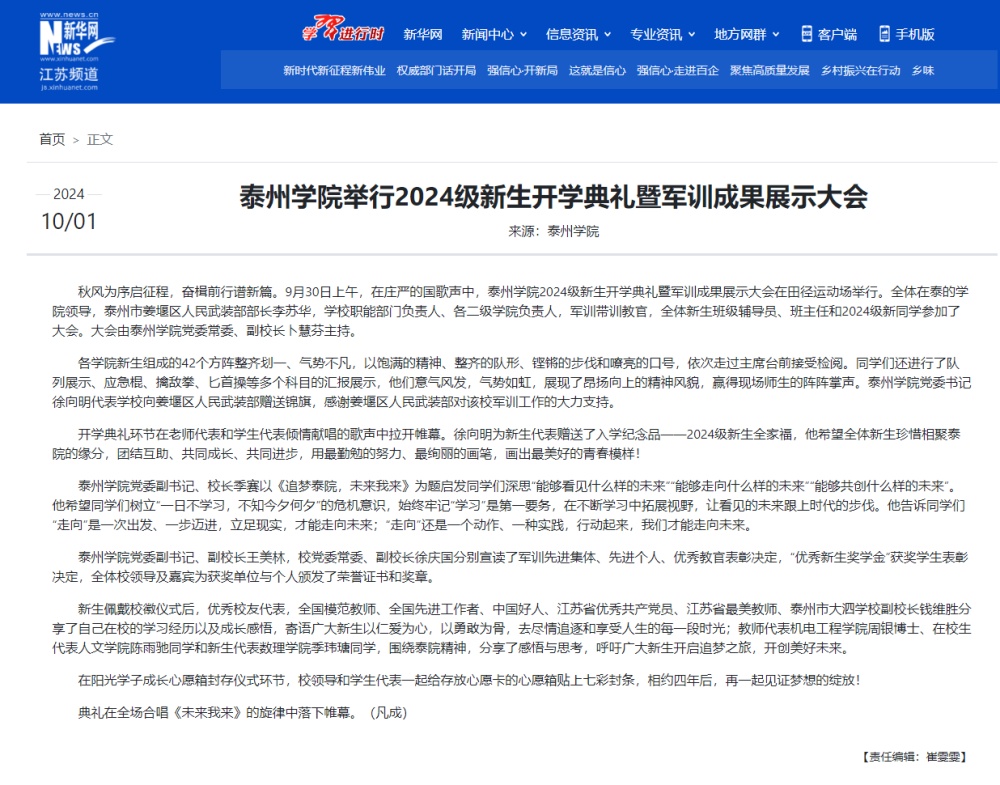Click the 乡味 nav link

(x=922, y=71)
